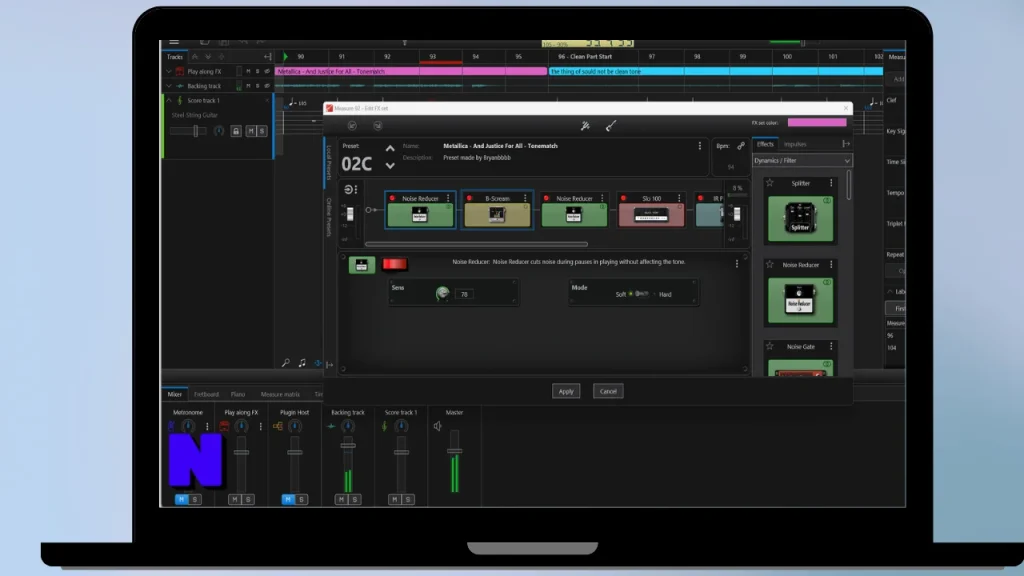Click the Master speaker icon in mixer
The image size is (1024, 576).
point(438,426)
